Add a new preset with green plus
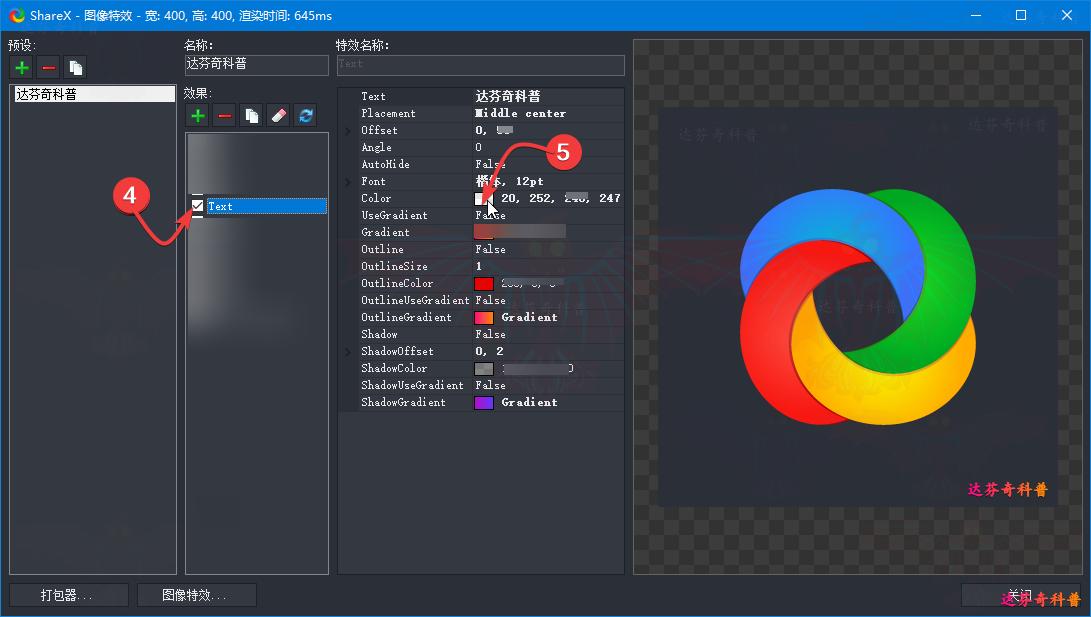This screenshot has width=1091, height=617. click(x=21, y=68)
